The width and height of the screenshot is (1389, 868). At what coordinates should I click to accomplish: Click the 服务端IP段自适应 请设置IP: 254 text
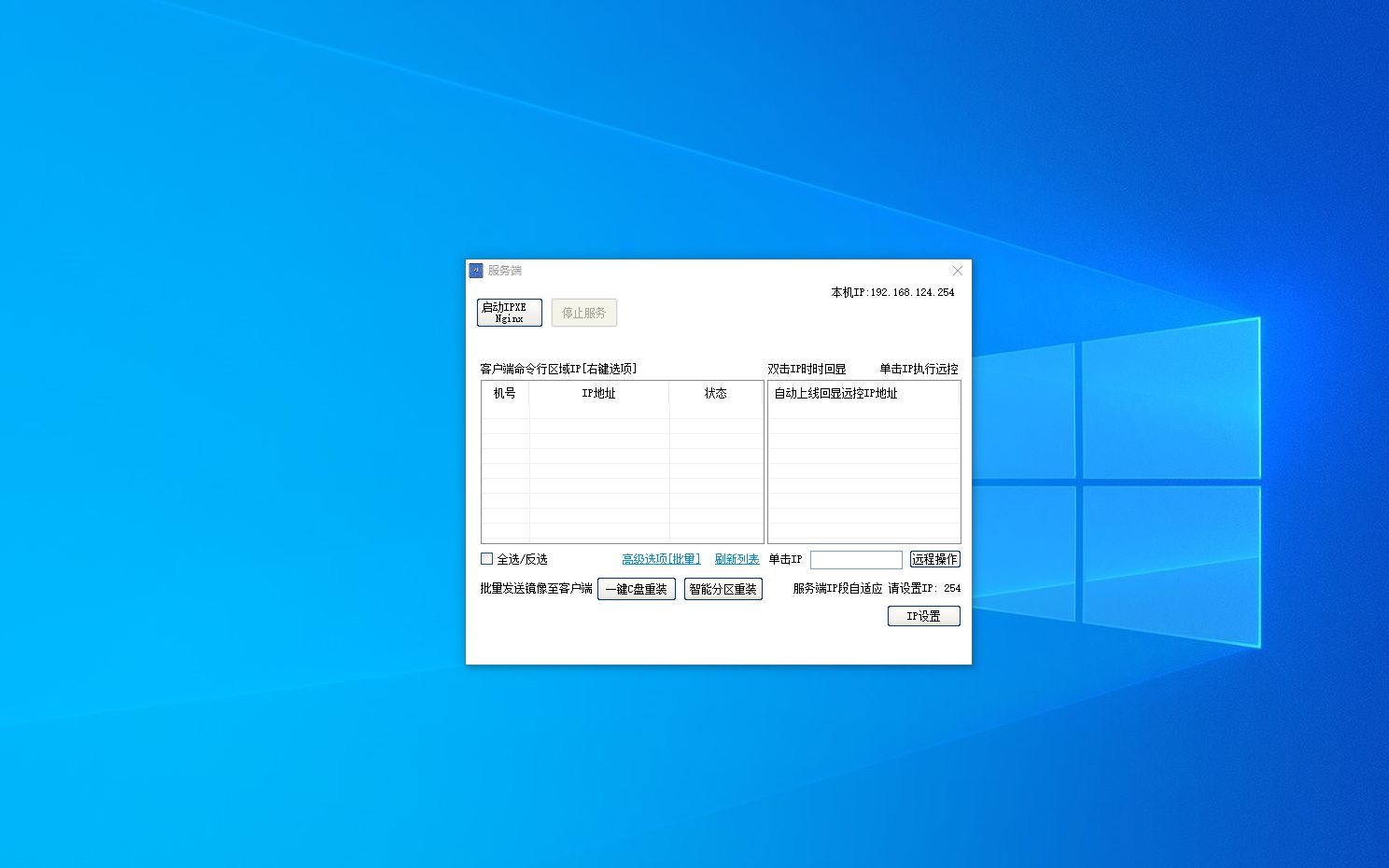(x=877, y=588)
